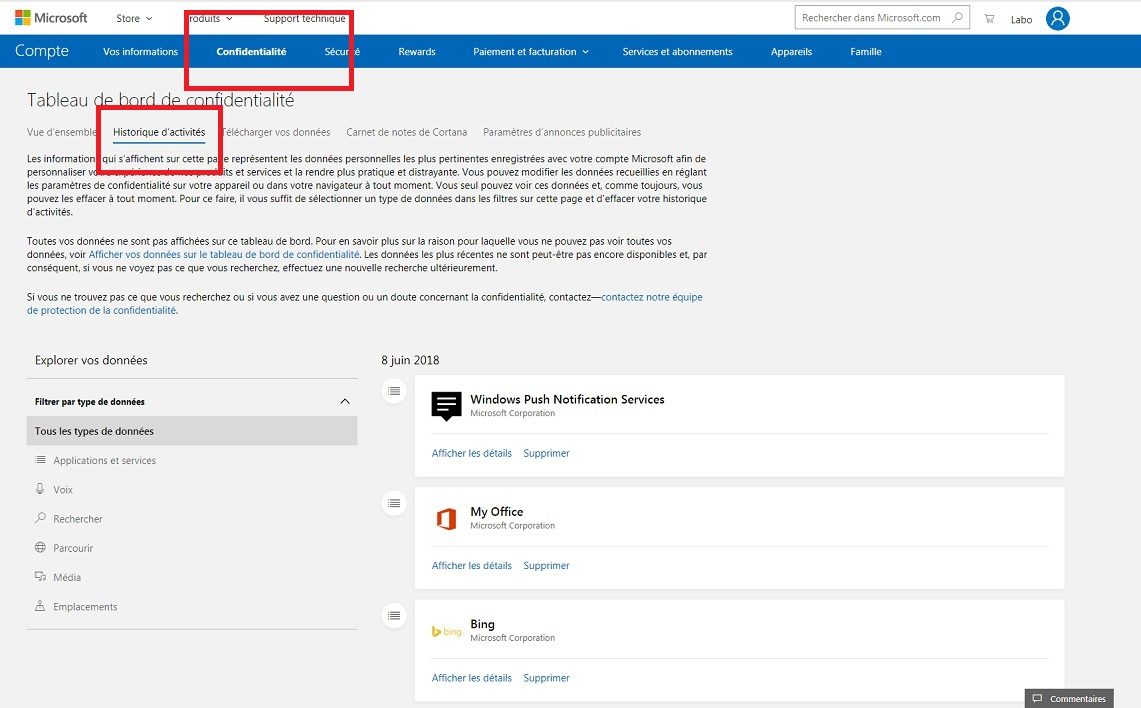Image resolution: width=1141 pixels, height=708 pixels.
Task: Open Paramètres d'annonces publicitaires tab
Action: tap(562, 132)
